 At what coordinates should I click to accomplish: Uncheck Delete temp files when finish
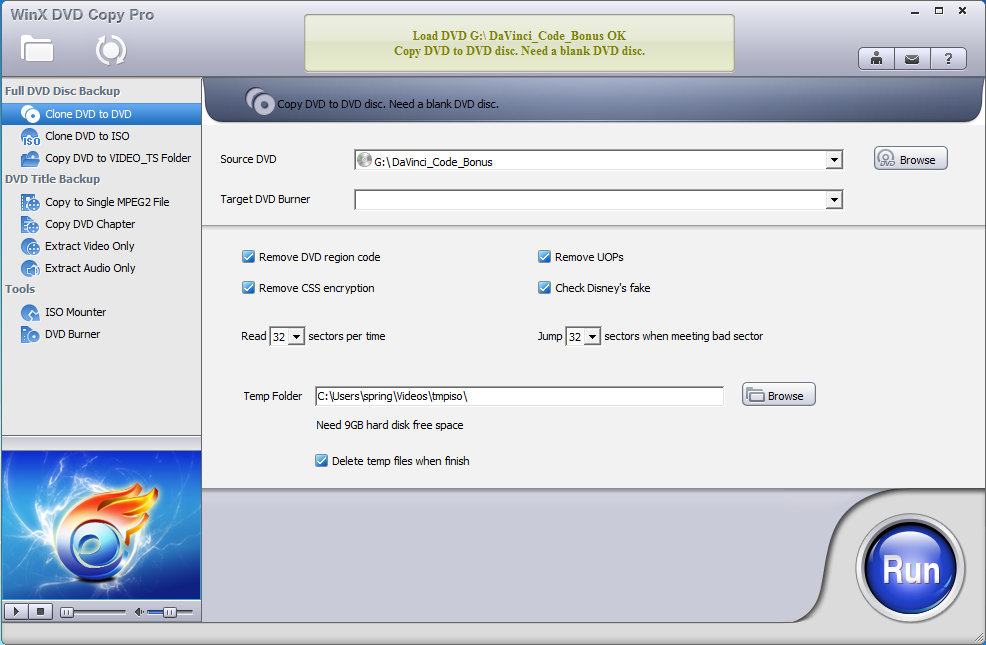pyautogui.click(x=321, y=460)
